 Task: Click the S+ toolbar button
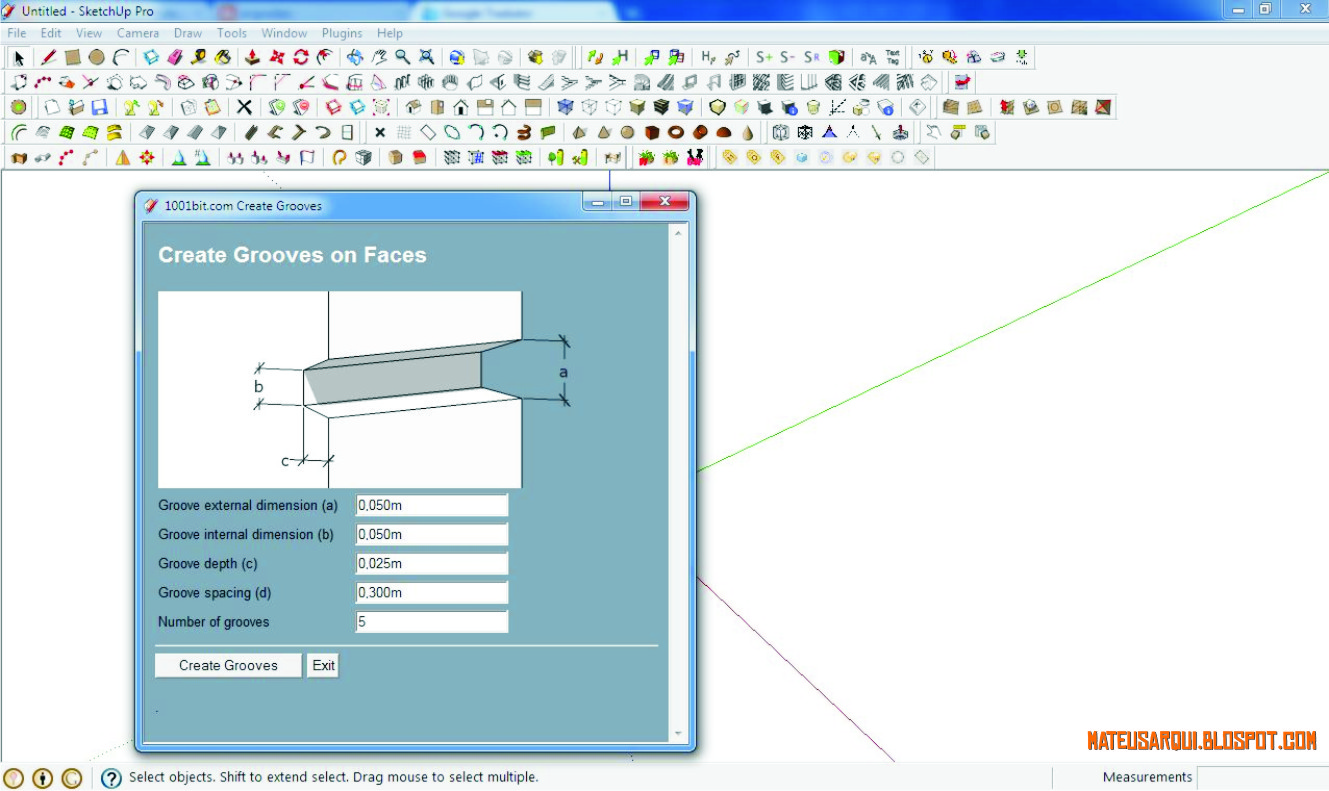pyautogui.click(x=764, y=57)
